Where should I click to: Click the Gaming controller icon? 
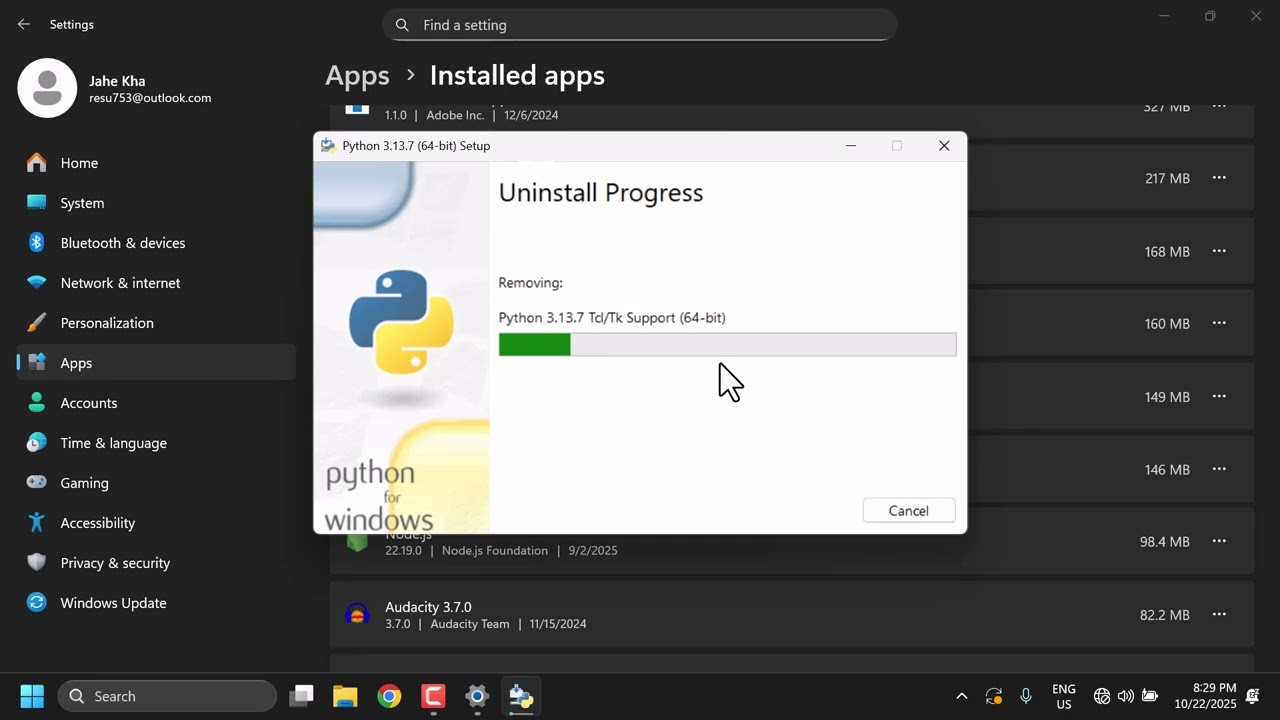37,482
